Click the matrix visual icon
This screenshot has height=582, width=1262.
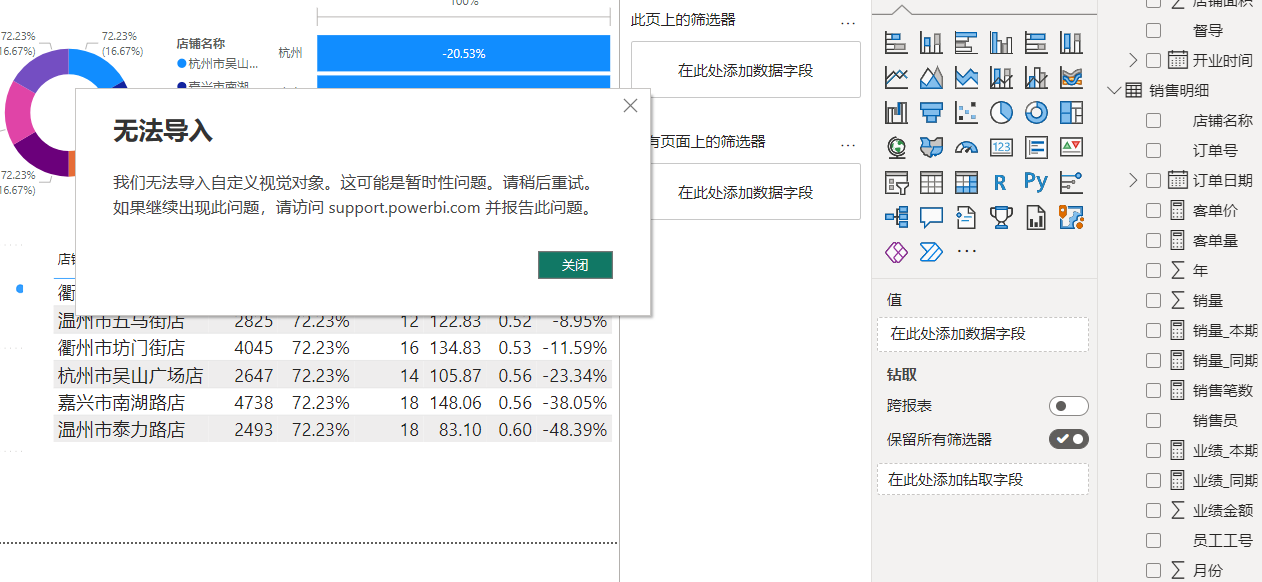click(x=966, y=182)
